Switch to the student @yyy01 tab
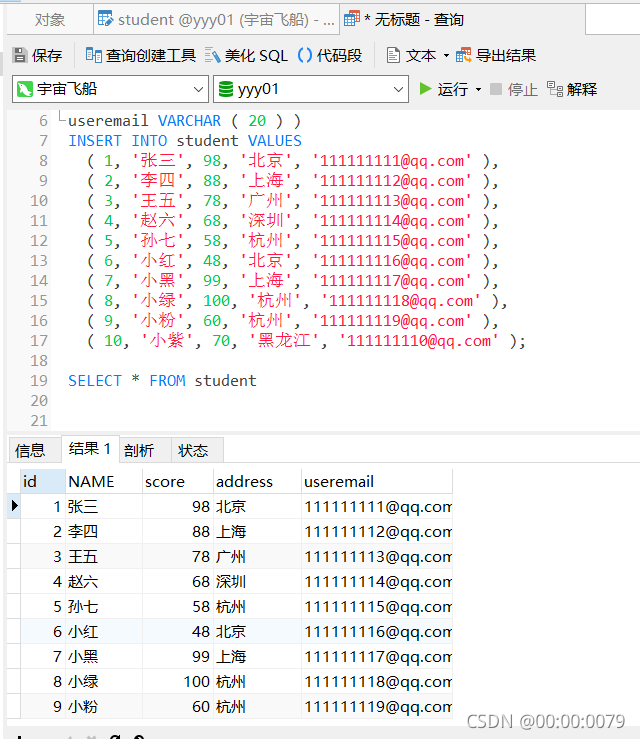Image resolution: width=640 pixels, height=739 pixels. click(216, 20)
